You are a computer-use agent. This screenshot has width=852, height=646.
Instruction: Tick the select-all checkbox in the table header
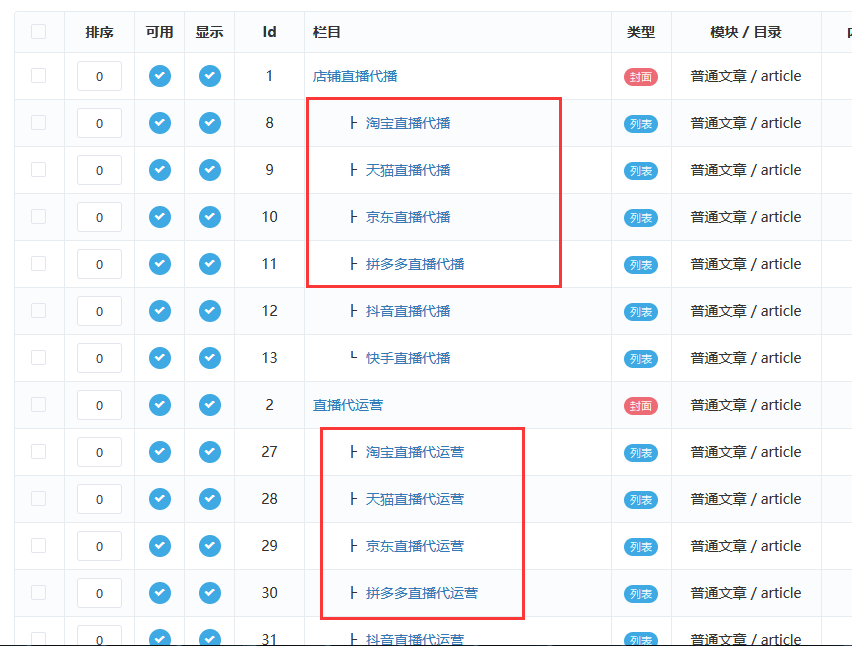(39, 32)
